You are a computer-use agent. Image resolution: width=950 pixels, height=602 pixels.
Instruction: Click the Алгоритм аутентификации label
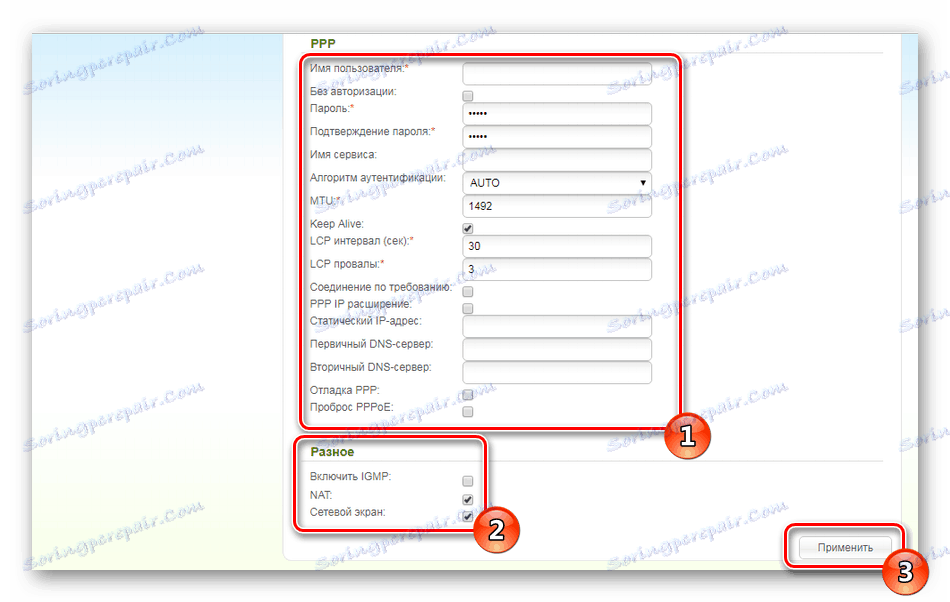tap(377, 178)
